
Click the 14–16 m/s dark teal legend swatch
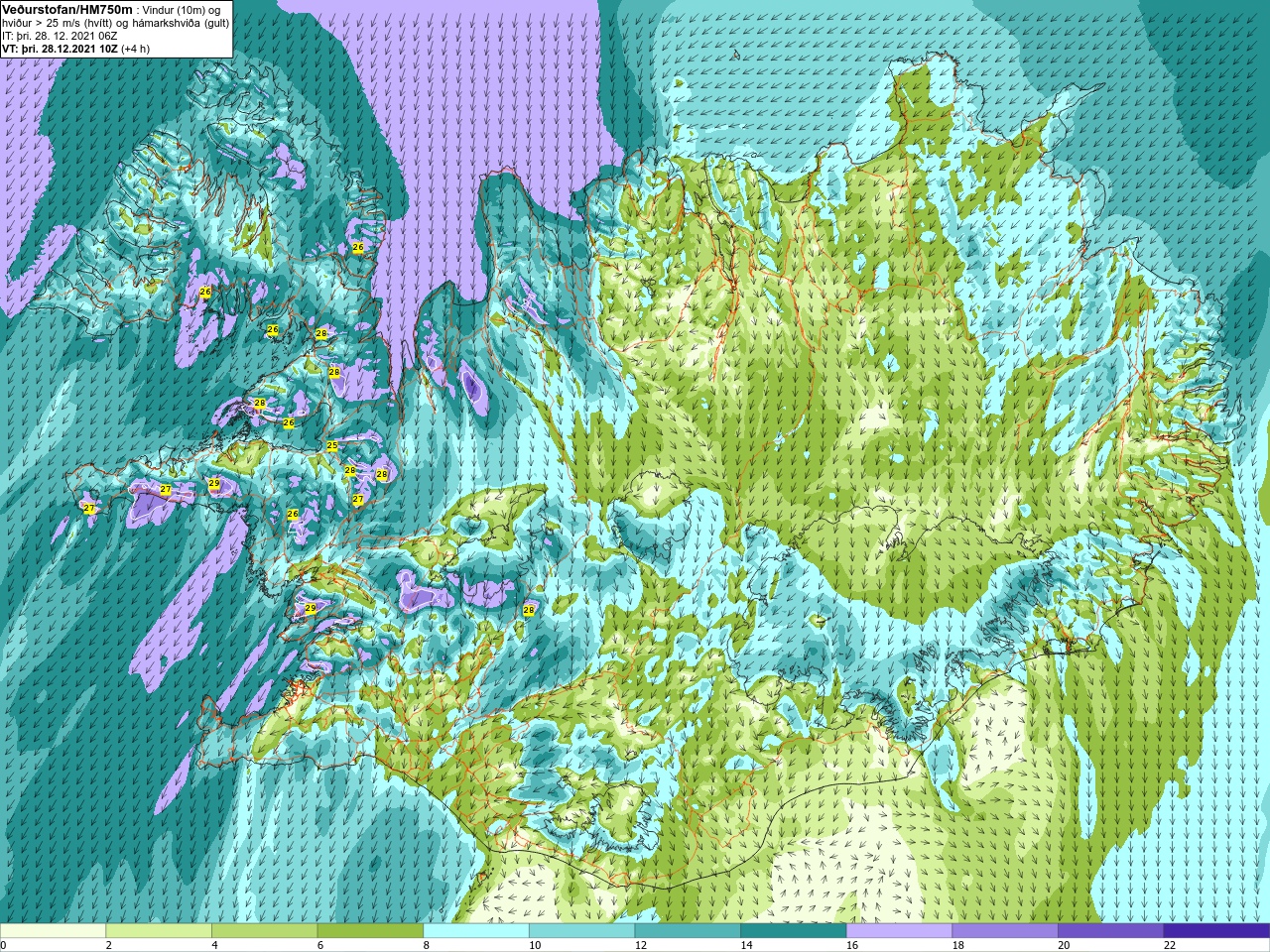click(x=794, y=931)
